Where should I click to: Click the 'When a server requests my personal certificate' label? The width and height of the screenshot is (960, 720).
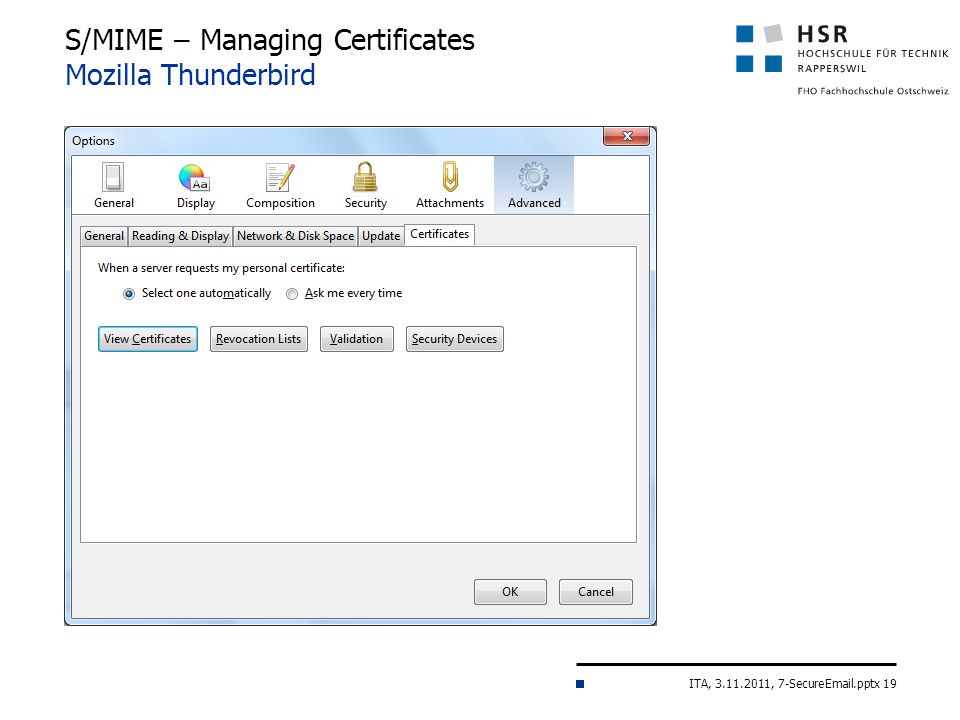click(x=221, y=268)
